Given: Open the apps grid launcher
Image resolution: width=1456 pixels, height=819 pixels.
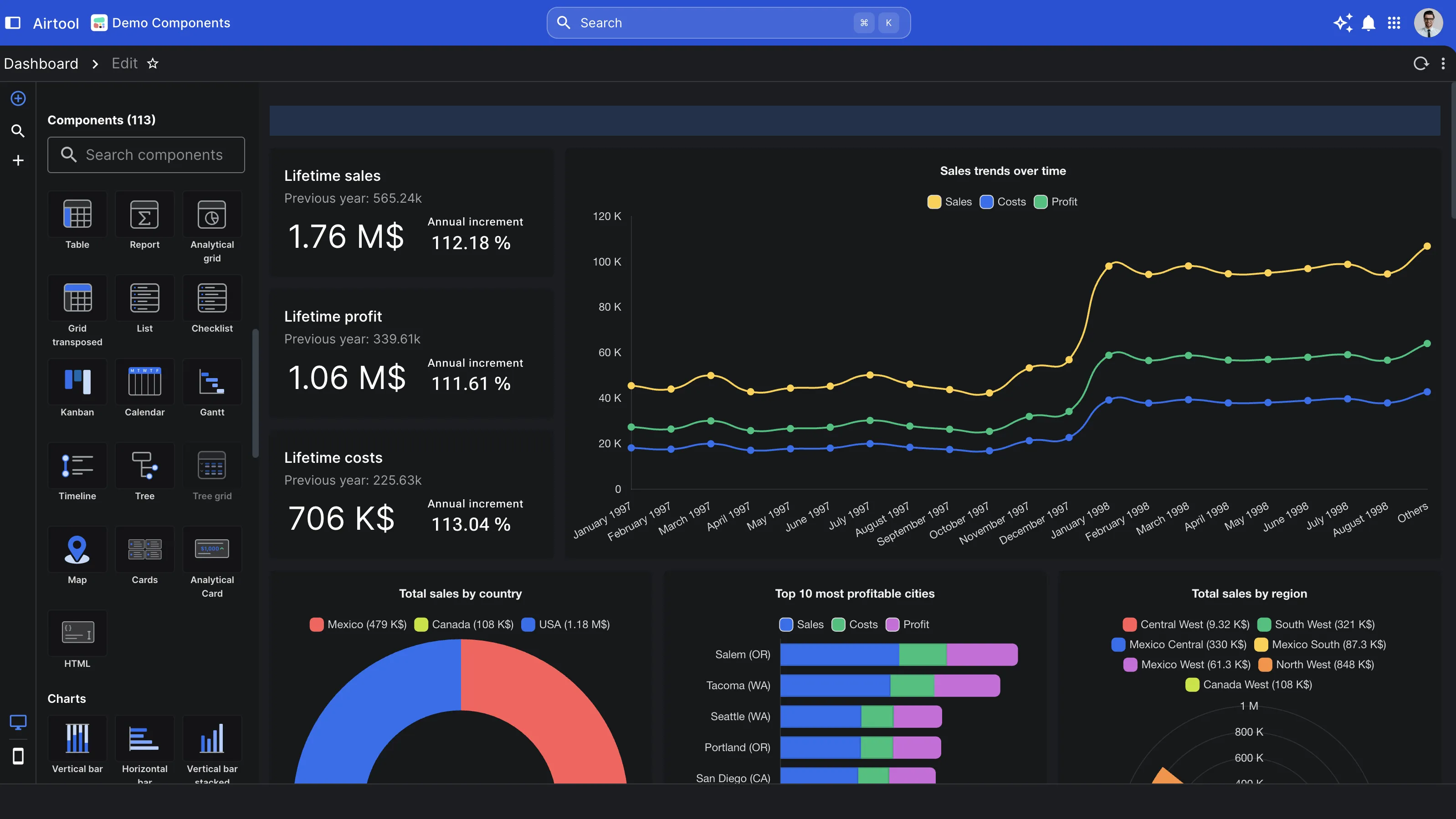Looking at the screenshot, I should (x=1394, y=23).
